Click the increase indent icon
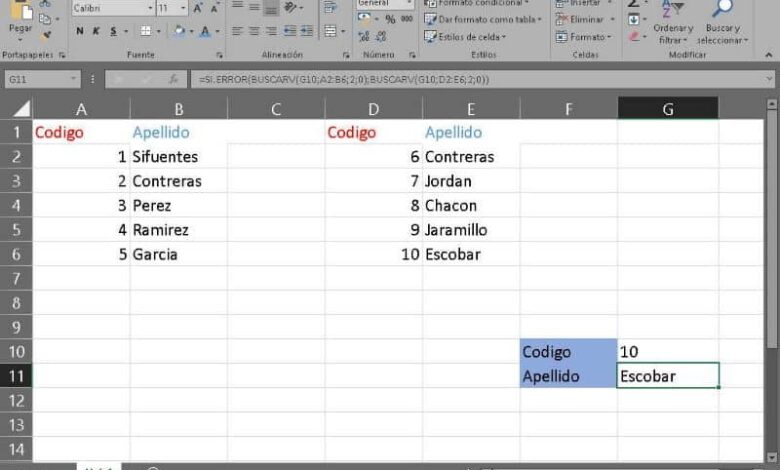780x470 pixels. pos(307,31)
